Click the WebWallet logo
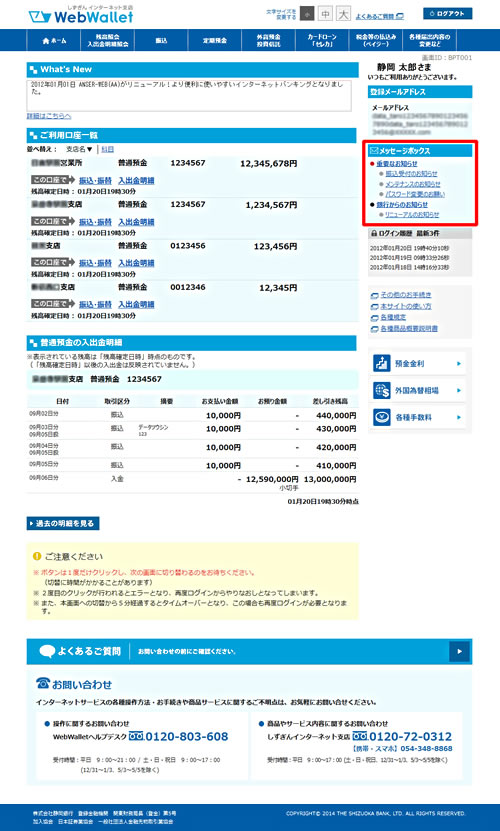 click(x=81, y=15)
